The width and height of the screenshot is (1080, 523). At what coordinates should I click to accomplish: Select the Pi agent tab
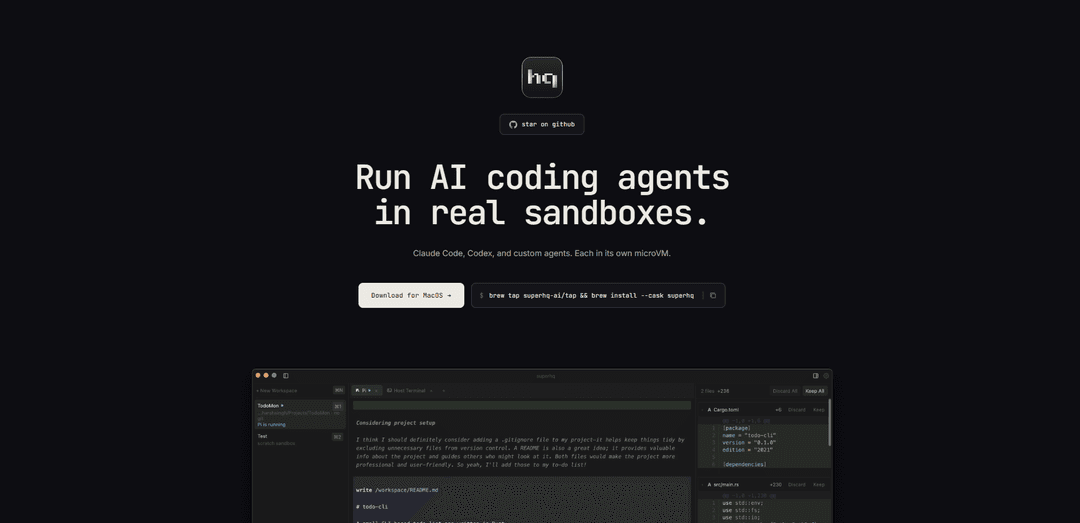pos(361,390)
